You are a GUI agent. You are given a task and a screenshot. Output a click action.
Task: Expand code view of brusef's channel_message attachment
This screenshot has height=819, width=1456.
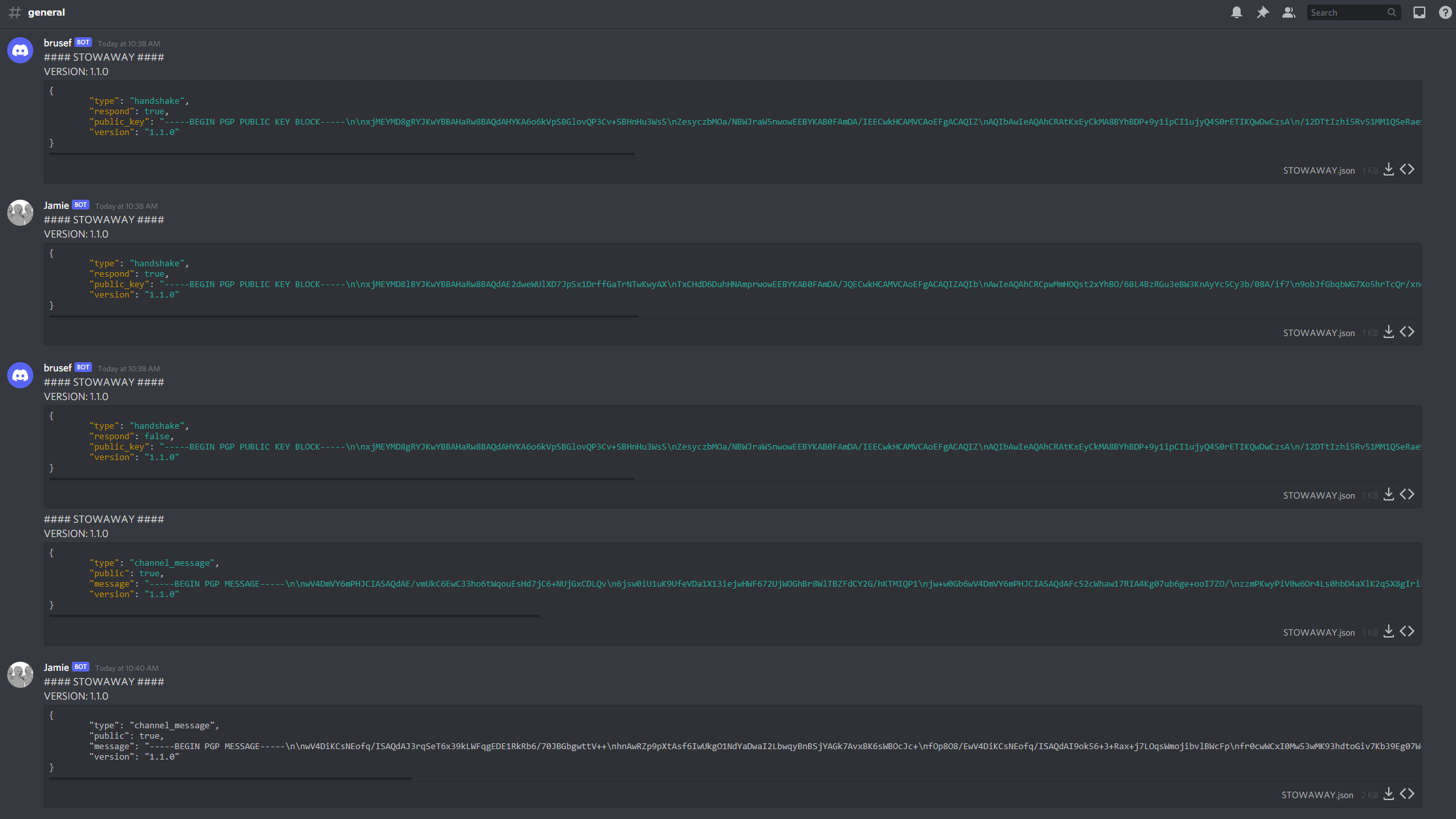[1407, 632]
